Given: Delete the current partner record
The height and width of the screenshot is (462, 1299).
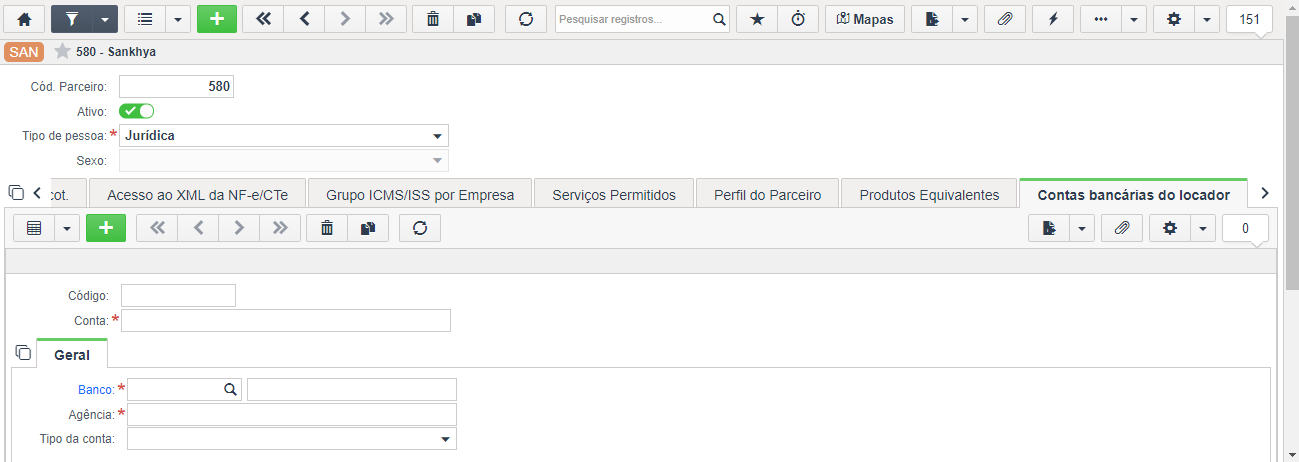Looking at the screenshot, I should click(433, 19).
